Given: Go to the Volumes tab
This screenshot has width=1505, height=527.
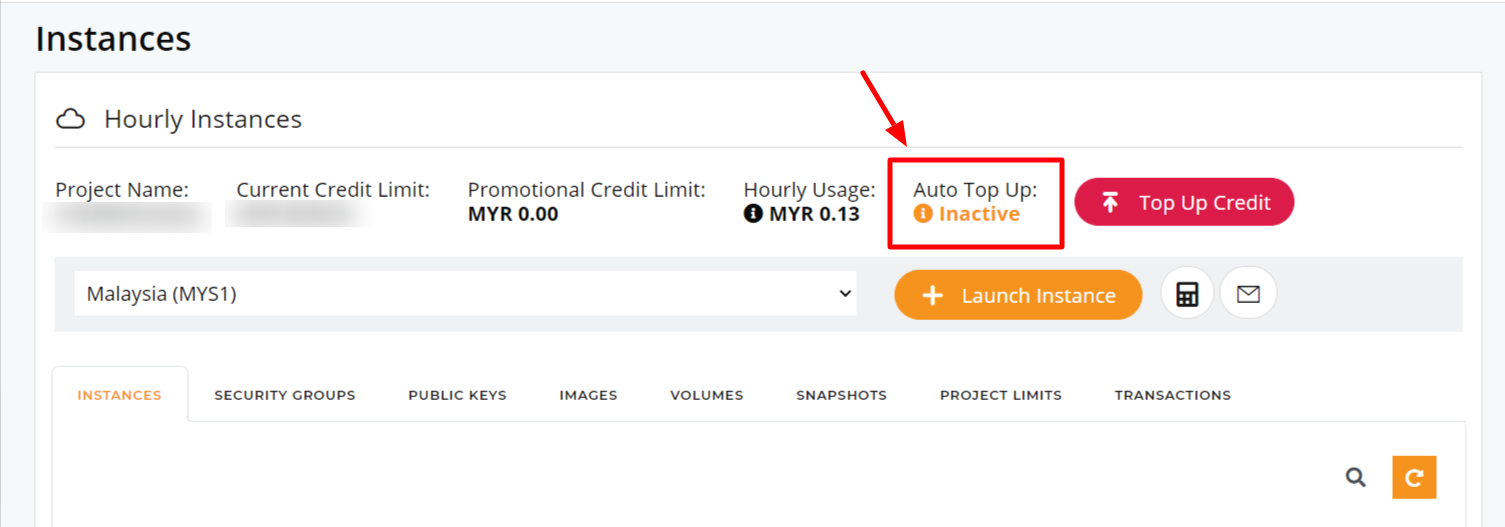Looking at the screenshot, I should point(707,395).
